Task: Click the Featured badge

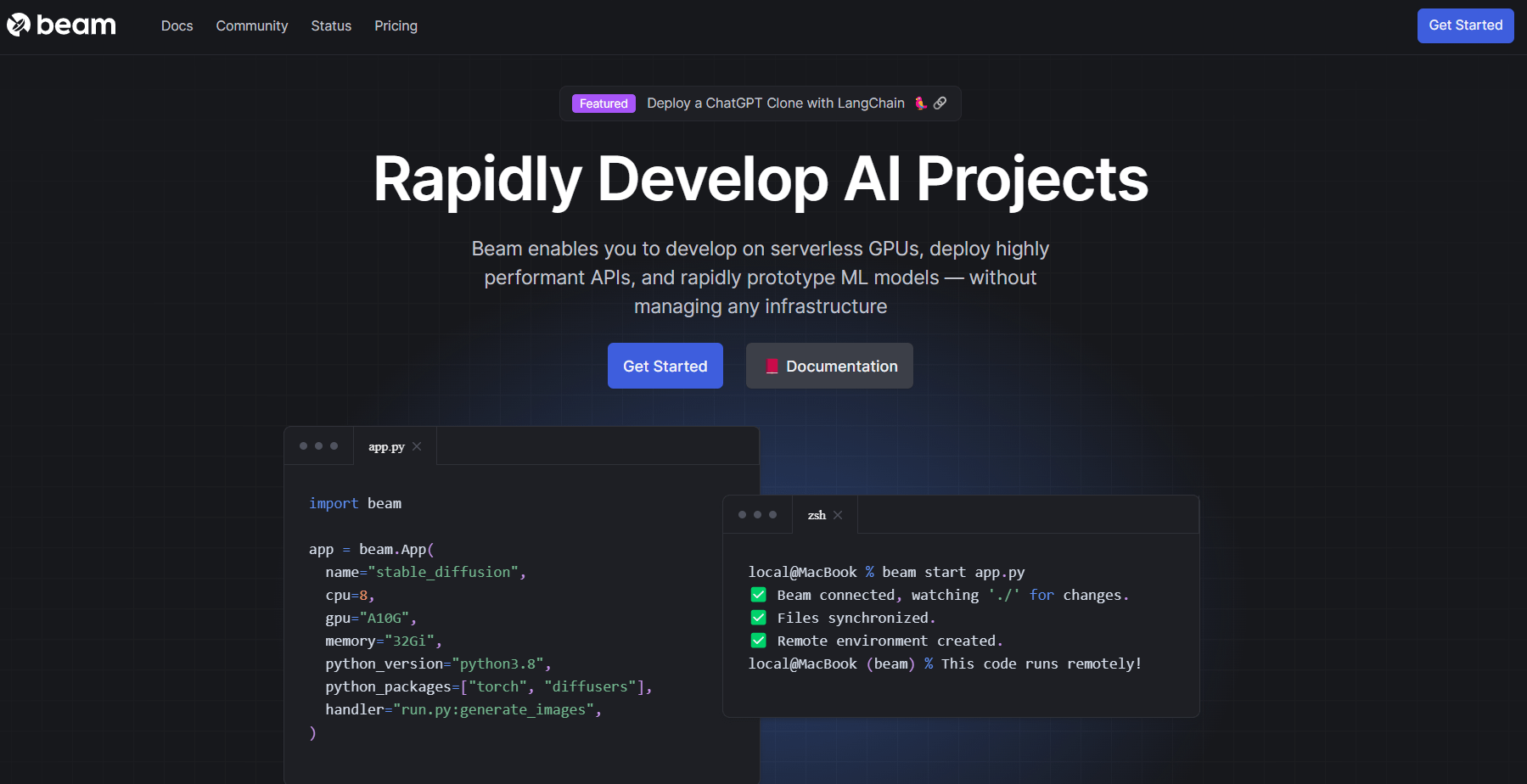Action: point(603,103)
